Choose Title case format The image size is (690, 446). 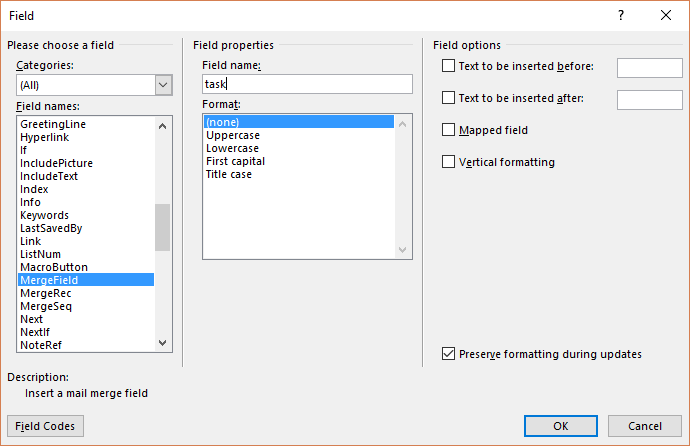pyautogui.click(x=229, y=174)
